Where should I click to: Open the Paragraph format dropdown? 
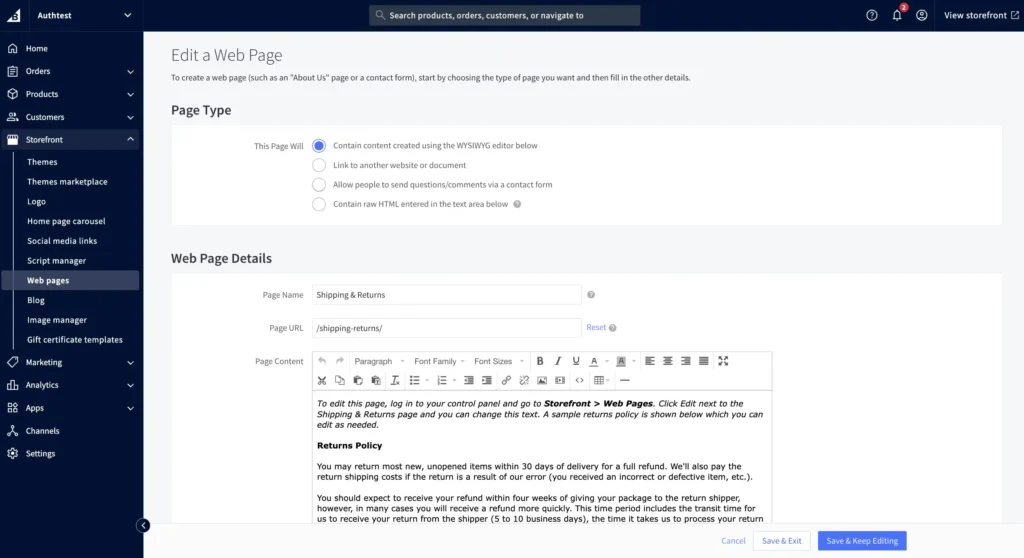(379, 361)
